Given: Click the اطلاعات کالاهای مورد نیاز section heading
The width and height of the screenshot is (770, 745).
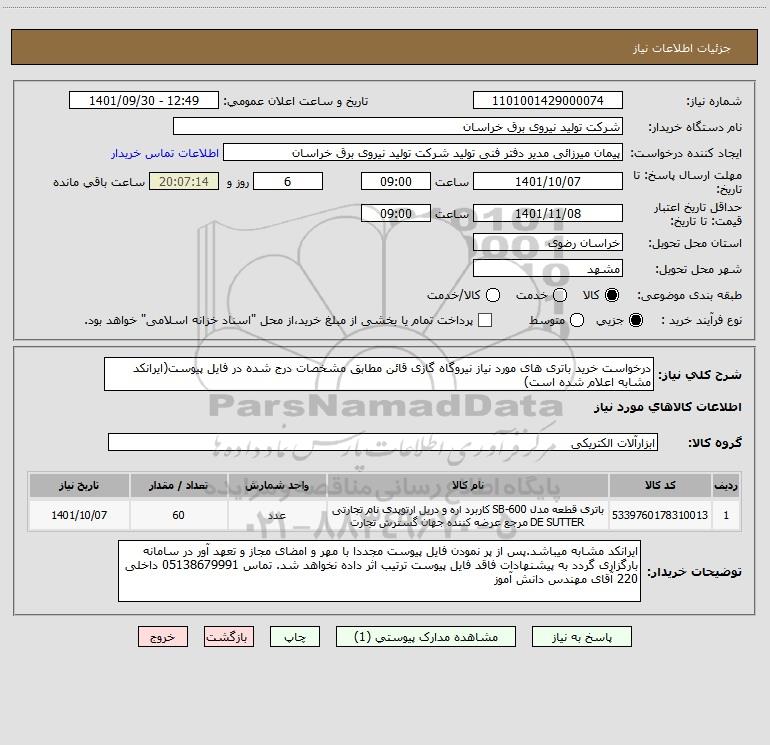Looking at the screenshot, I should [x=668, y=407].
